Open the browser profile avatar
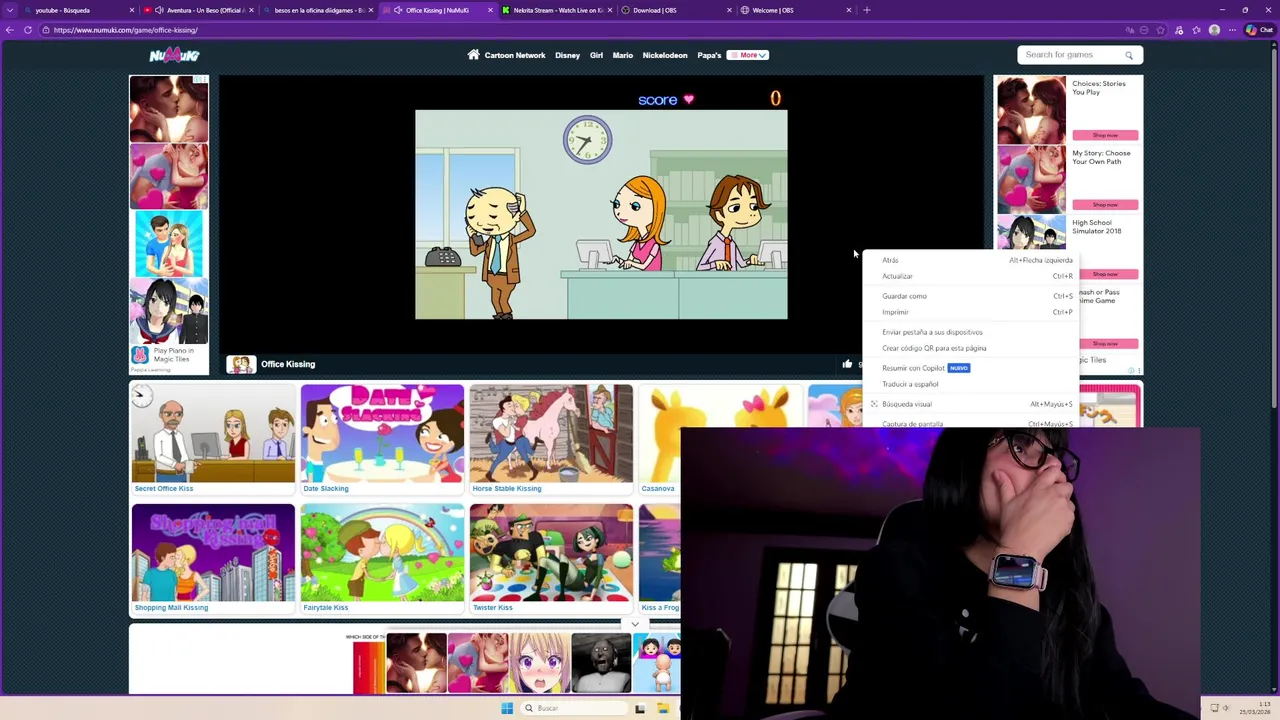1280x720 pixels. [x=1214, y=30]
